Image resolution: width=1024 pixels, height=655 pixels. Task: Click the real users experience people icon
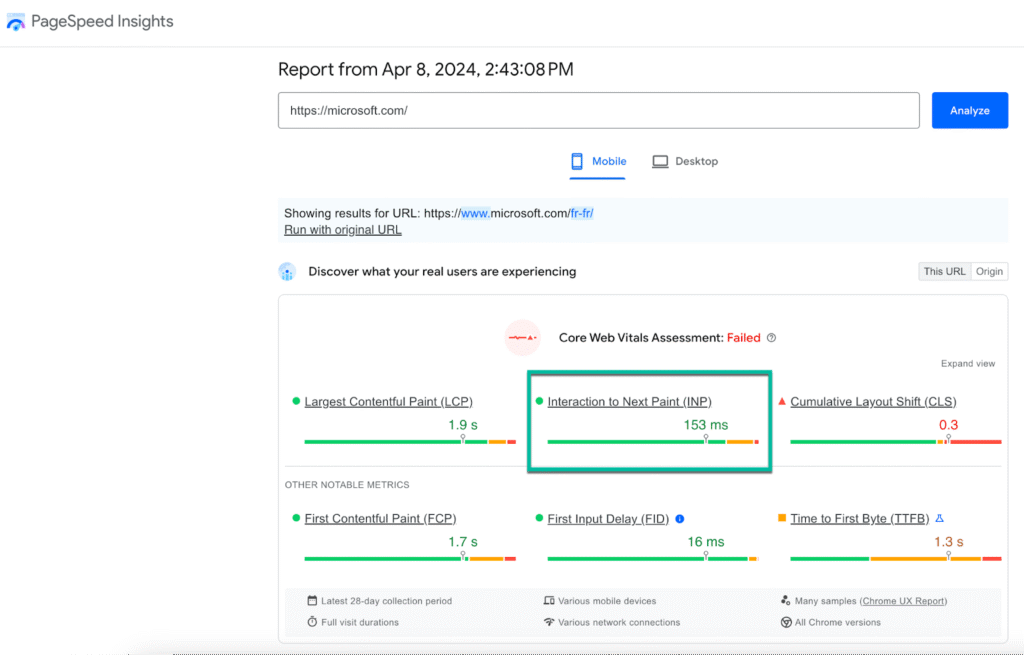pyautogui.click(x=287, y=272)
